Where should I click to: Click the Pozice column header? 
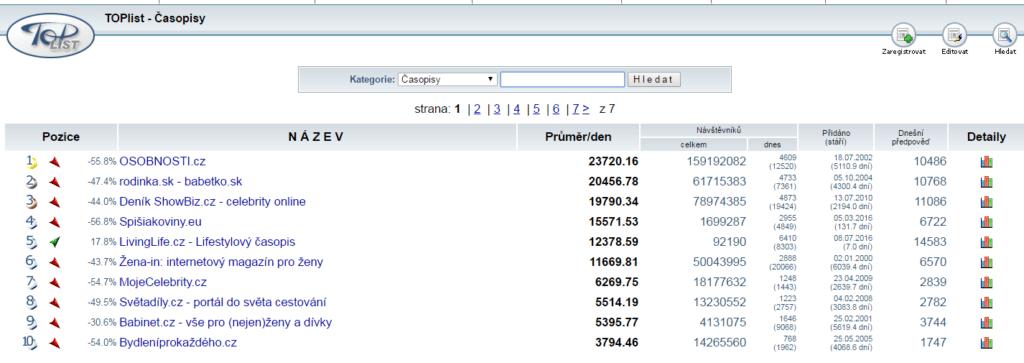61,137
